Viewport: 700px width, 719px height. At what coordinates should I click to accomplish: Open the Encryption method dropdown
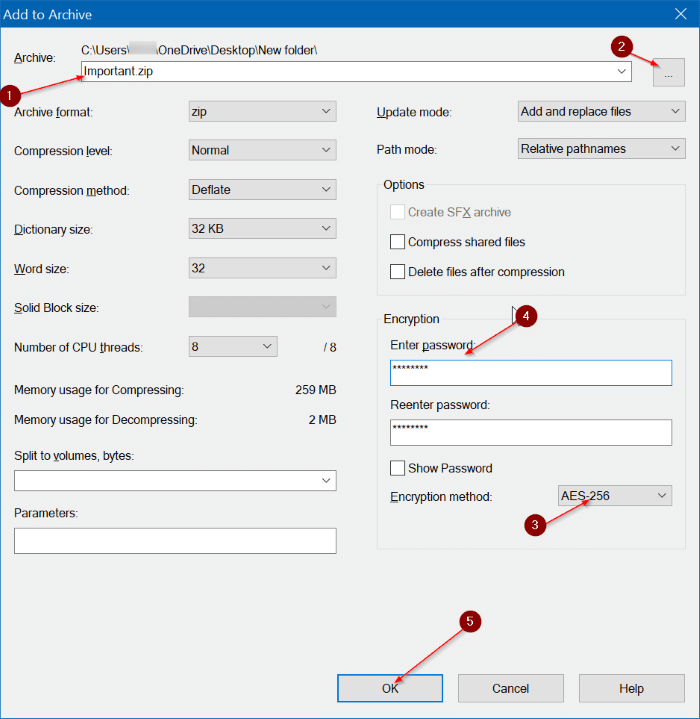point(615,496)
